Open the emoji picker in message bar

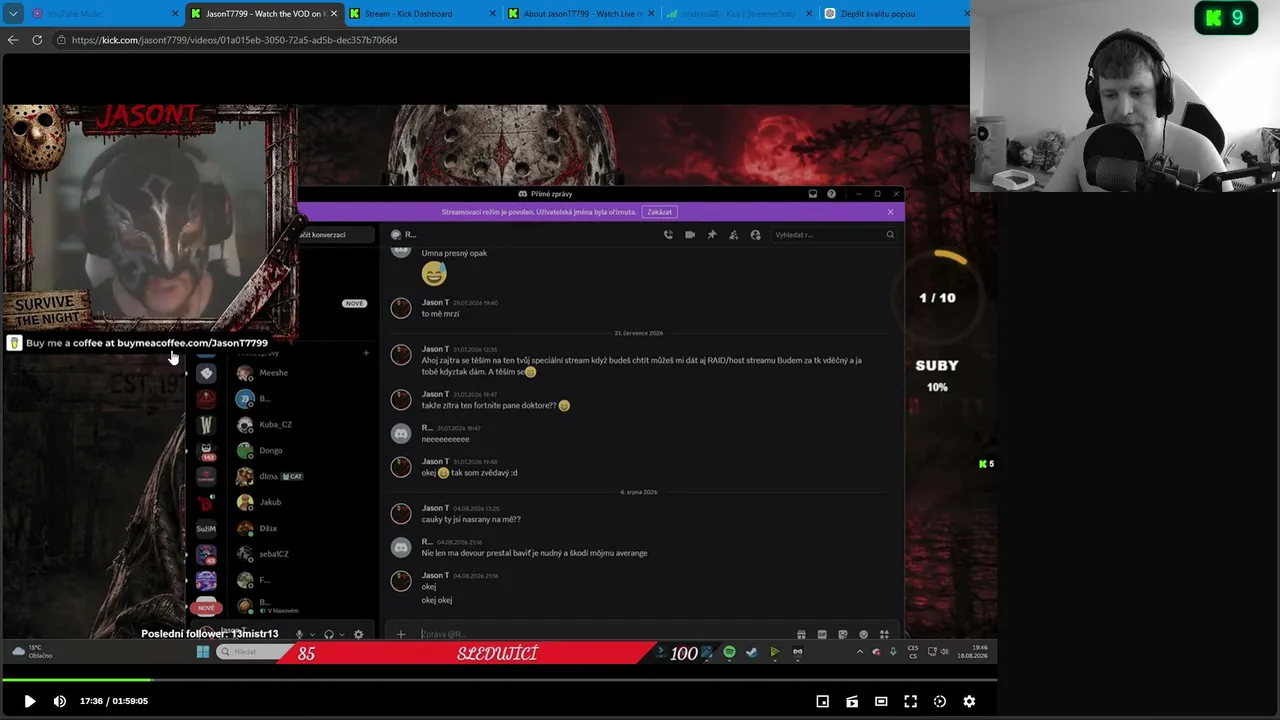point(864,634)
